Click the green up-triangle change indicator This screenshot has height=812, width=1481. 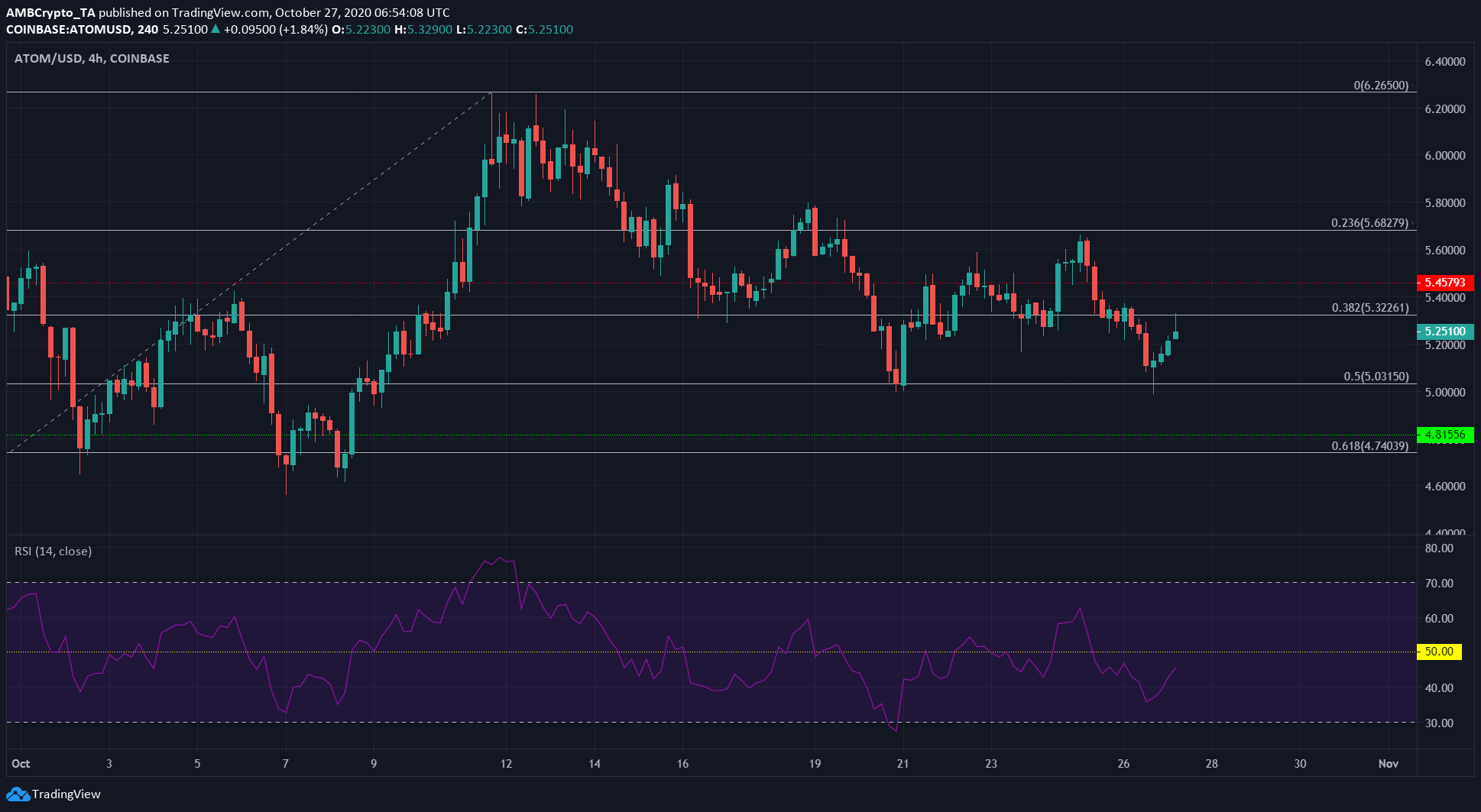(216, 29)
